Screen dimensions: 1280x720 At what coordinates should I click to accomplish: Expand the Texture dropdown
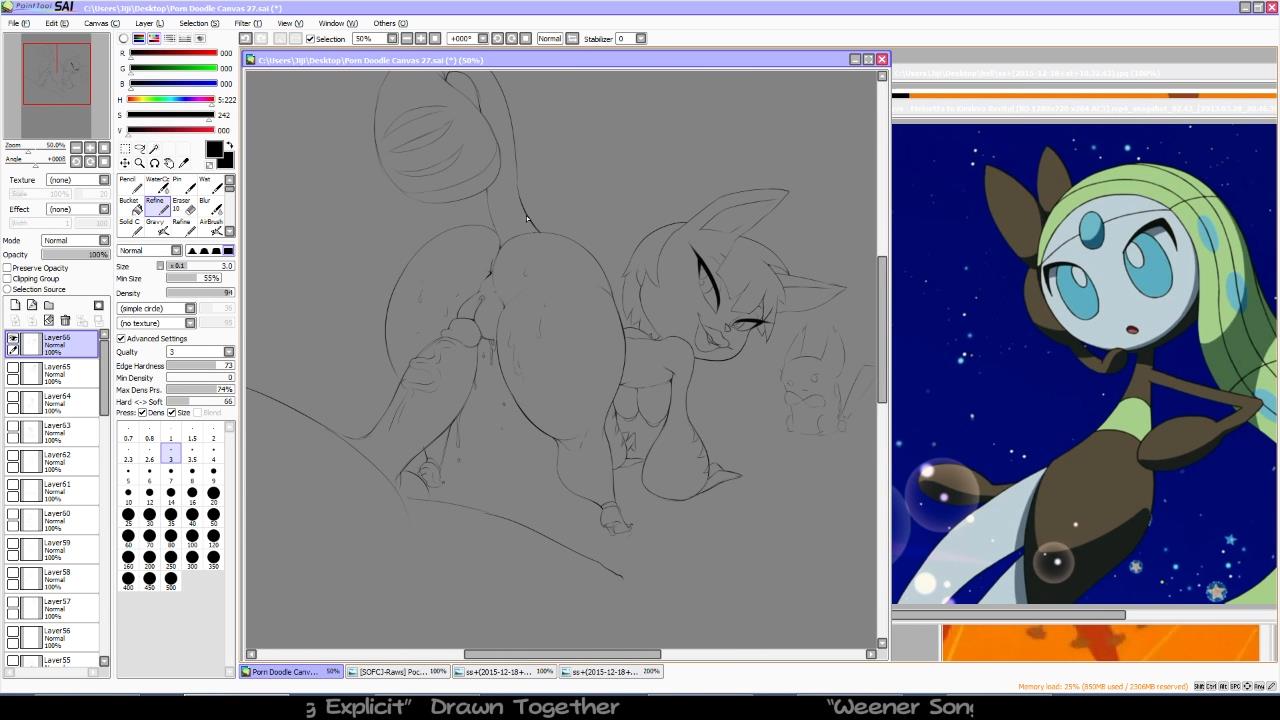[78, 180]
